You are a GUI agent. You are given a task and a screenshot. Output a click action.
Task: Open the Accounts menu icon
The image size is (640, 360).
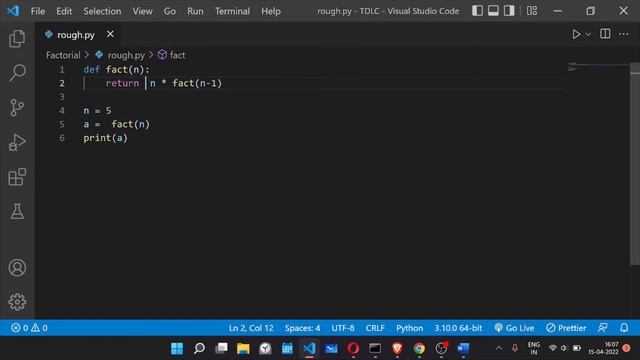coord(17,268)
